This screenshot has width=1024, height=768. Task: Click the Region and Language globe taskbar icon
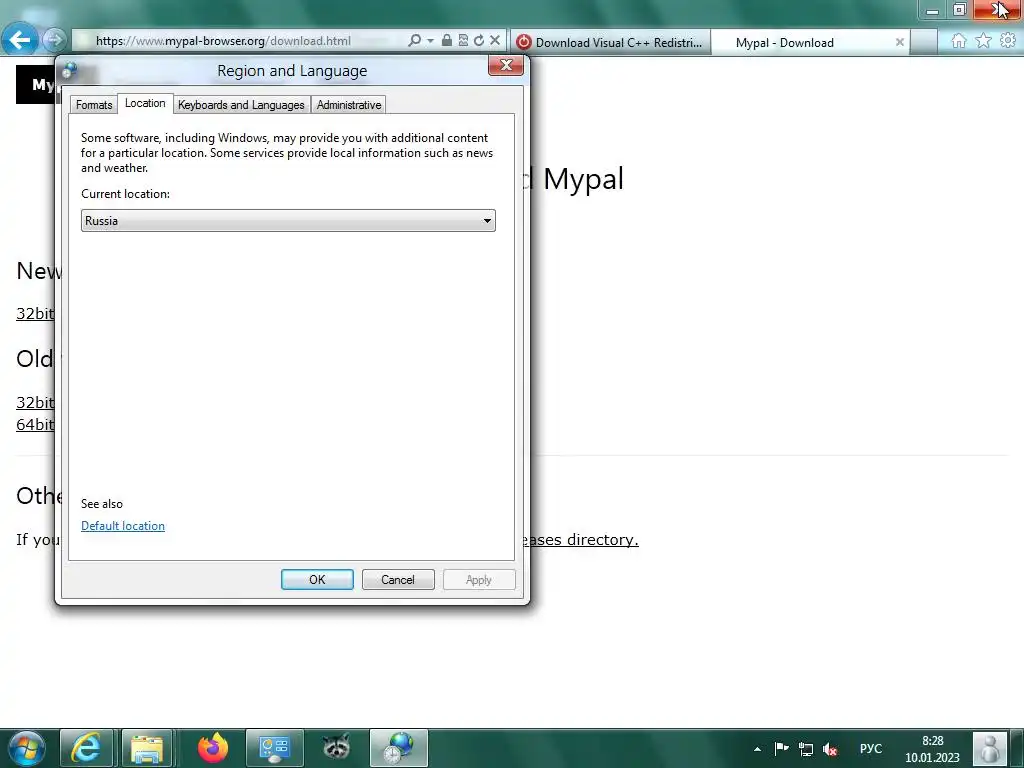(399, 748)
